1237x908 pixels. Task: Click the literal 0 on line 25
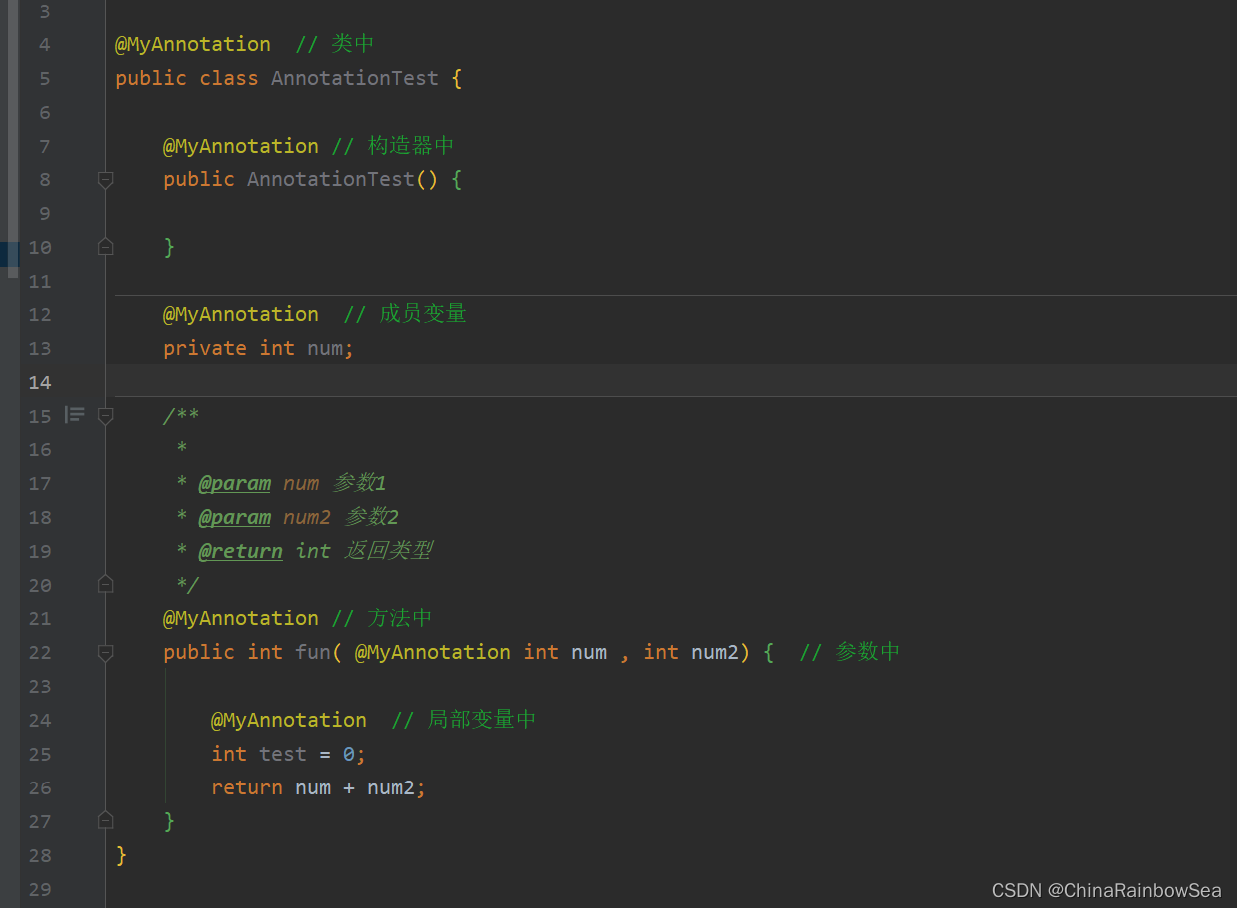[349, 754]
